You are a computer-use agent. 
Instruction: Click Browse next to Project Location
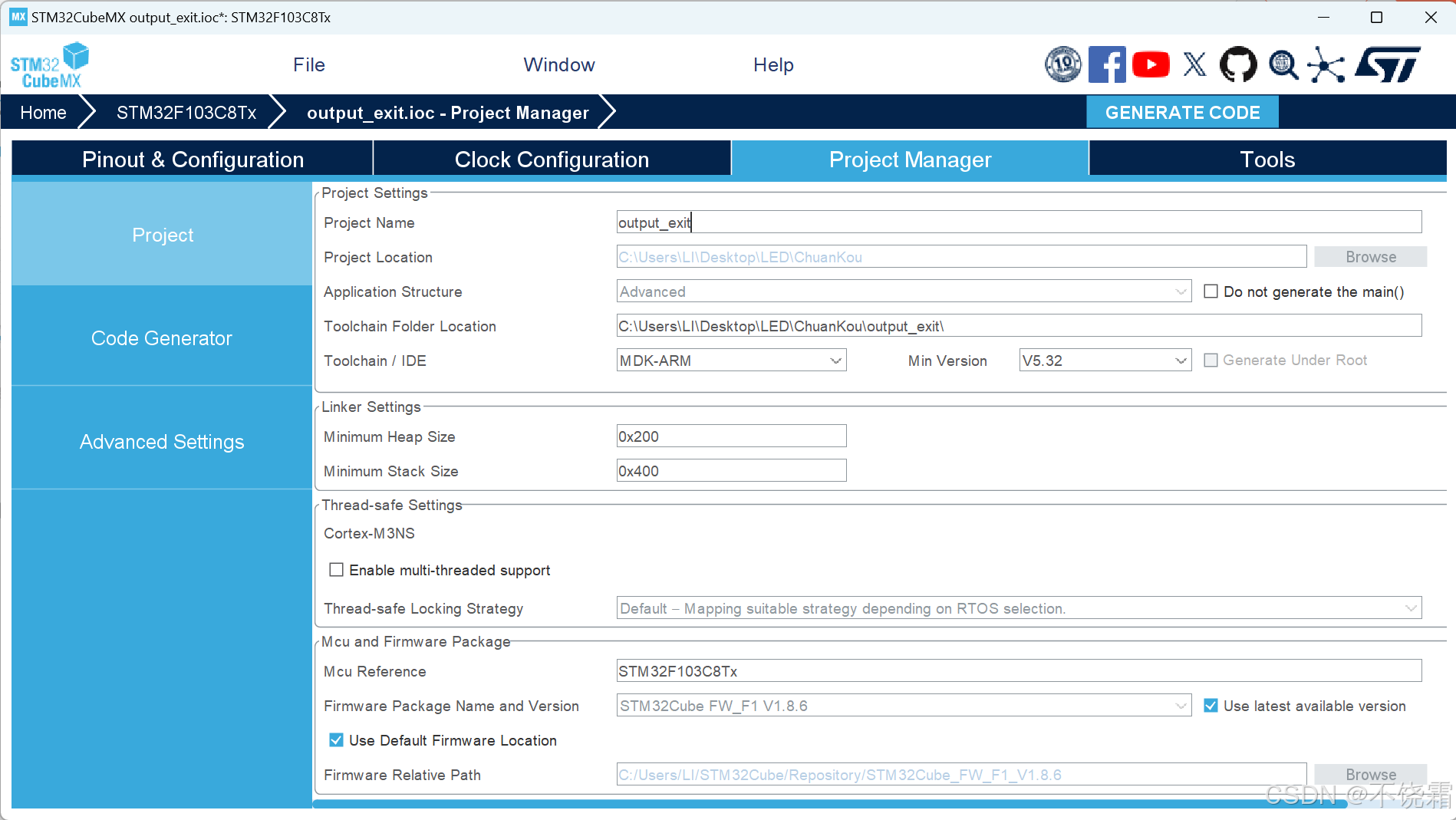pos(1370,257)
